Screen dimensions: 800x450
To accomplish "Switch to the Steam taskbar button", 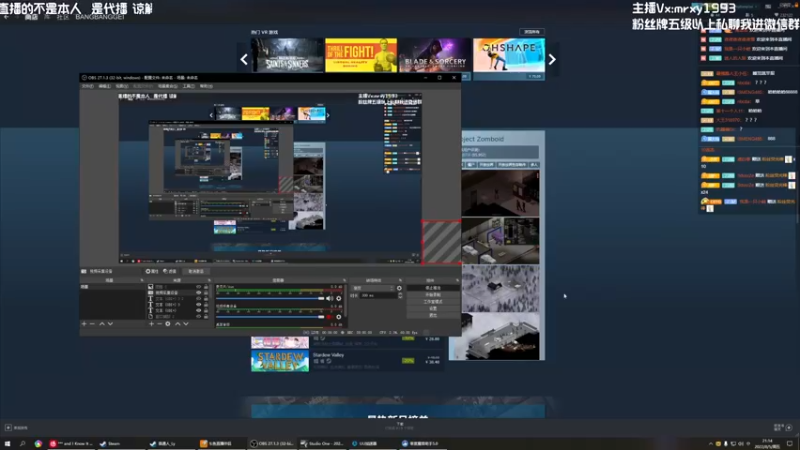I will pyautogui.click(x=121, y=443).
